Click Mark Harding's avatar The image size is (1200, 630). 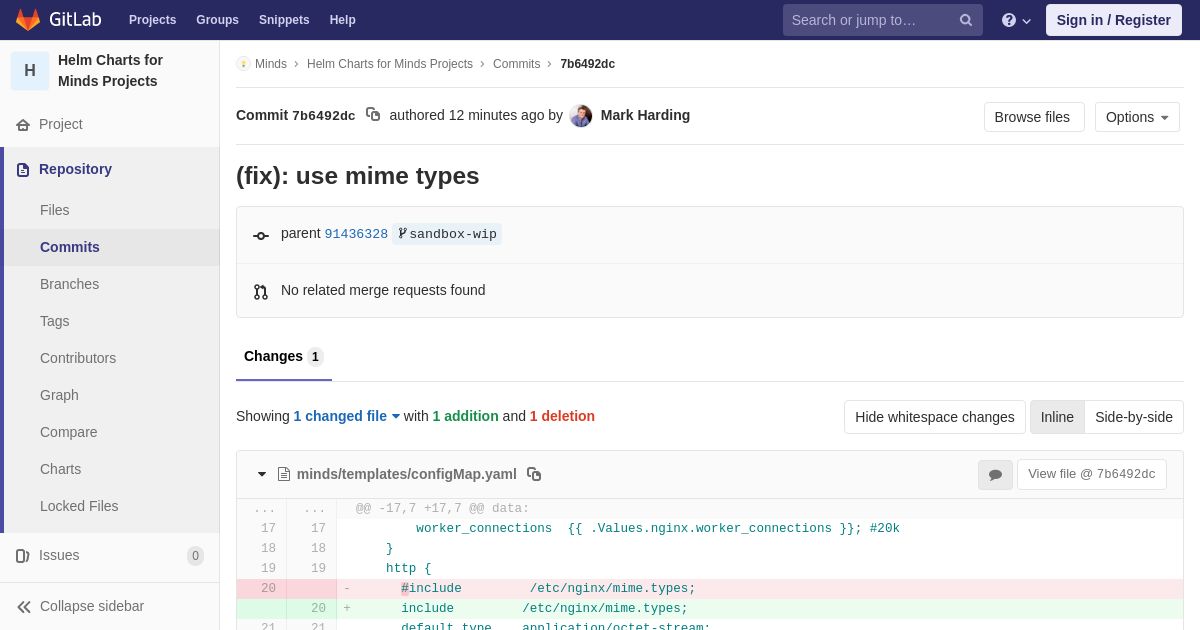coord(581,116)
